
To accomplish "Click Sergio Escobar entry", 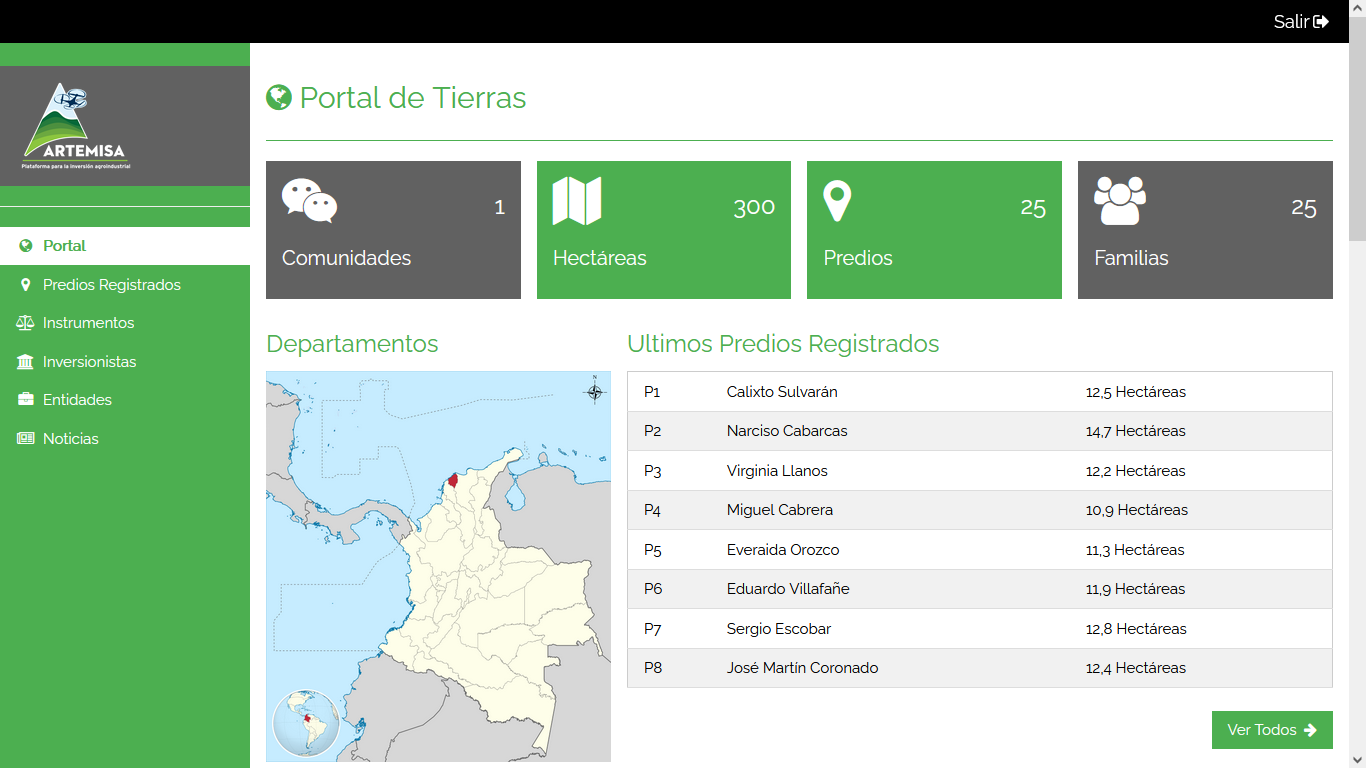I will click(x=779, y=629).
